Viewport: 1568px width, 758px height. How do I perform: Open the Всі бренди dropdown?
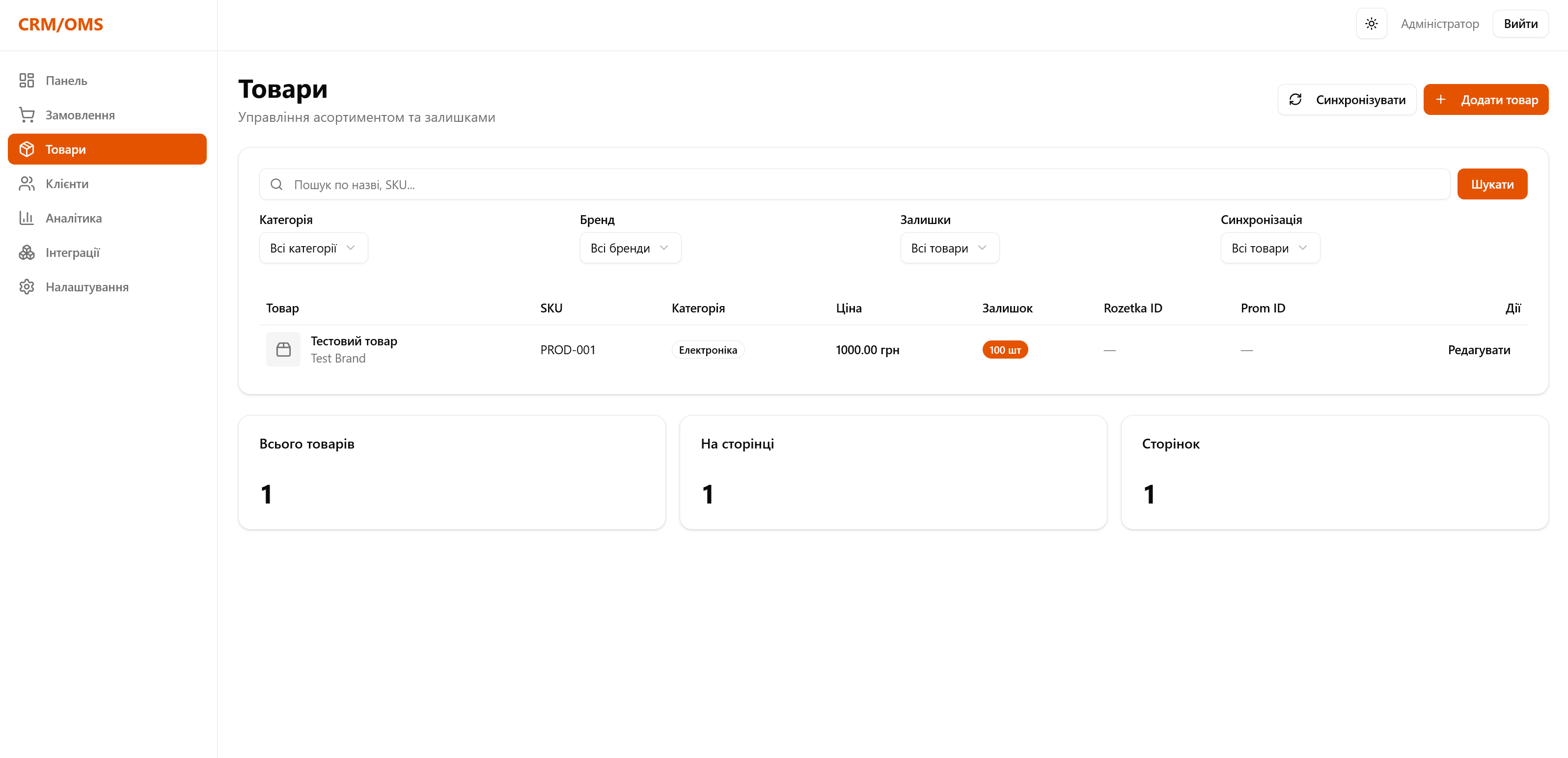point(630,248)
